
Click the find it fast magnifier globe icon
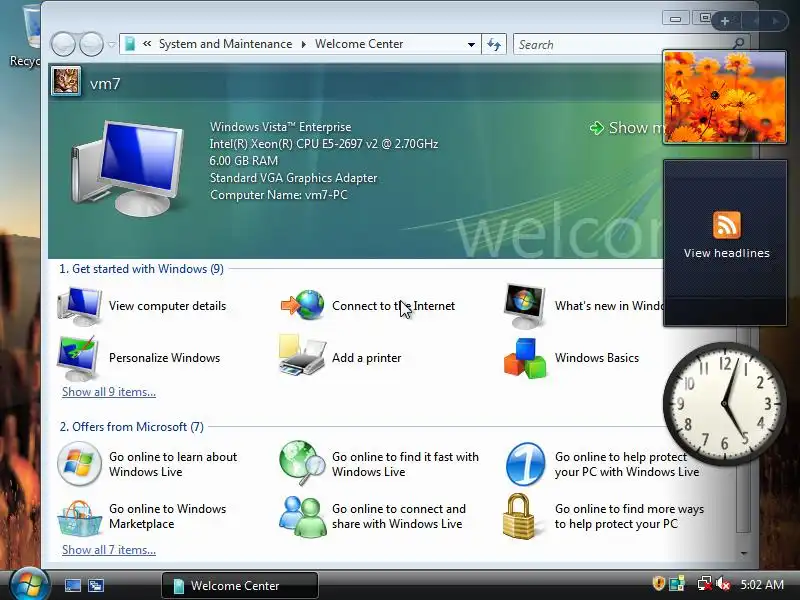pyautogui.click(x=302, y=463)
